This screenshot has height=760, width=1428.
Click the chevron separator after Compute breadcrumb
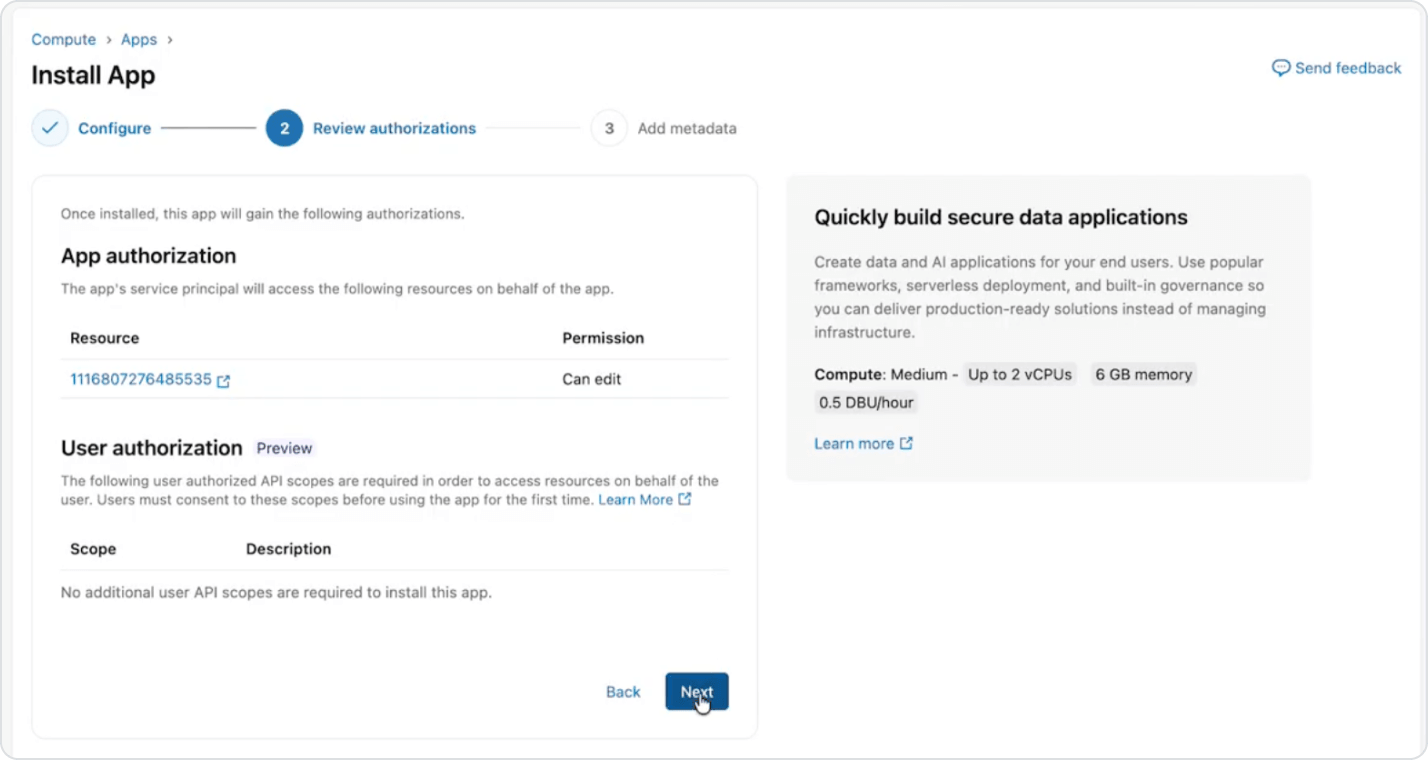[107, 39]
